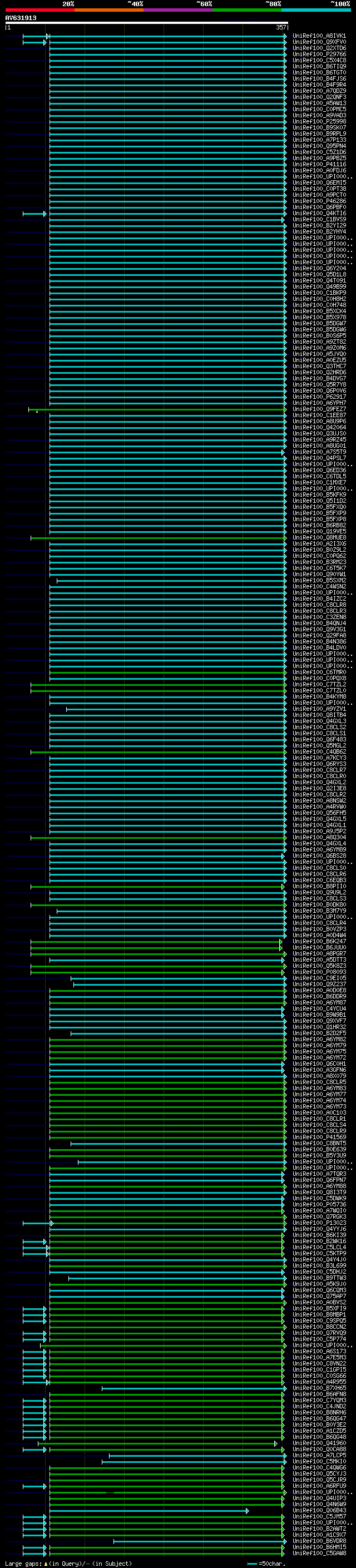Viewport: 356px width, 1568px height.
Task: Select hit label UniRef100_A7QDZ9
Action: (319, 91)
